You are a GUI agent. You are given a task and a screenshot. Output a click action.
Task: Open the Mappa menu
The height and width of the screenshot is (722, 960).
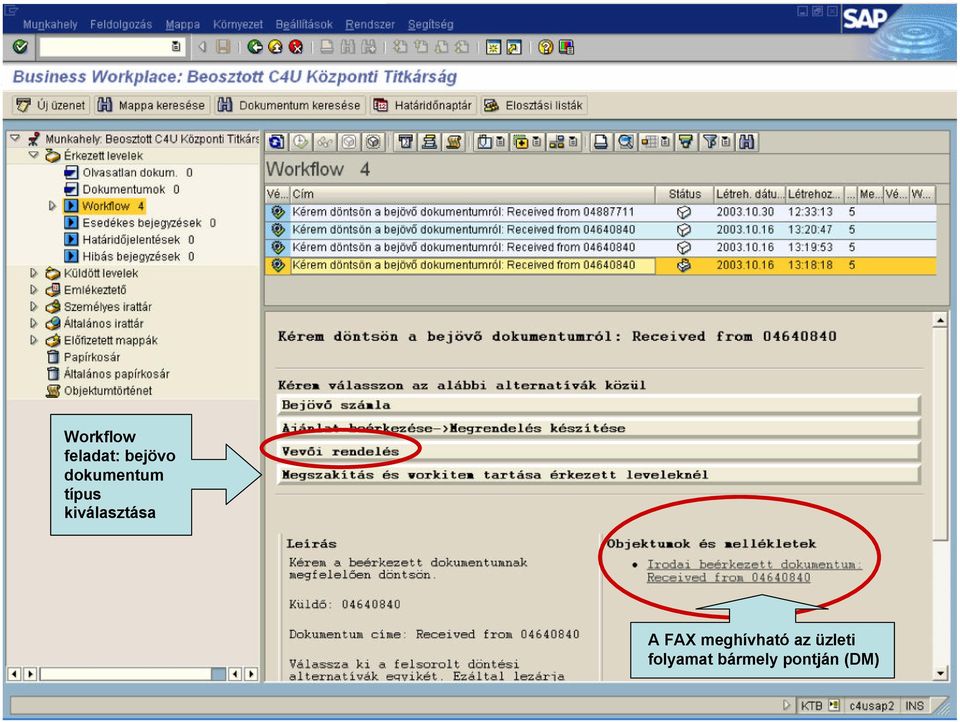[x=182, y=24]
